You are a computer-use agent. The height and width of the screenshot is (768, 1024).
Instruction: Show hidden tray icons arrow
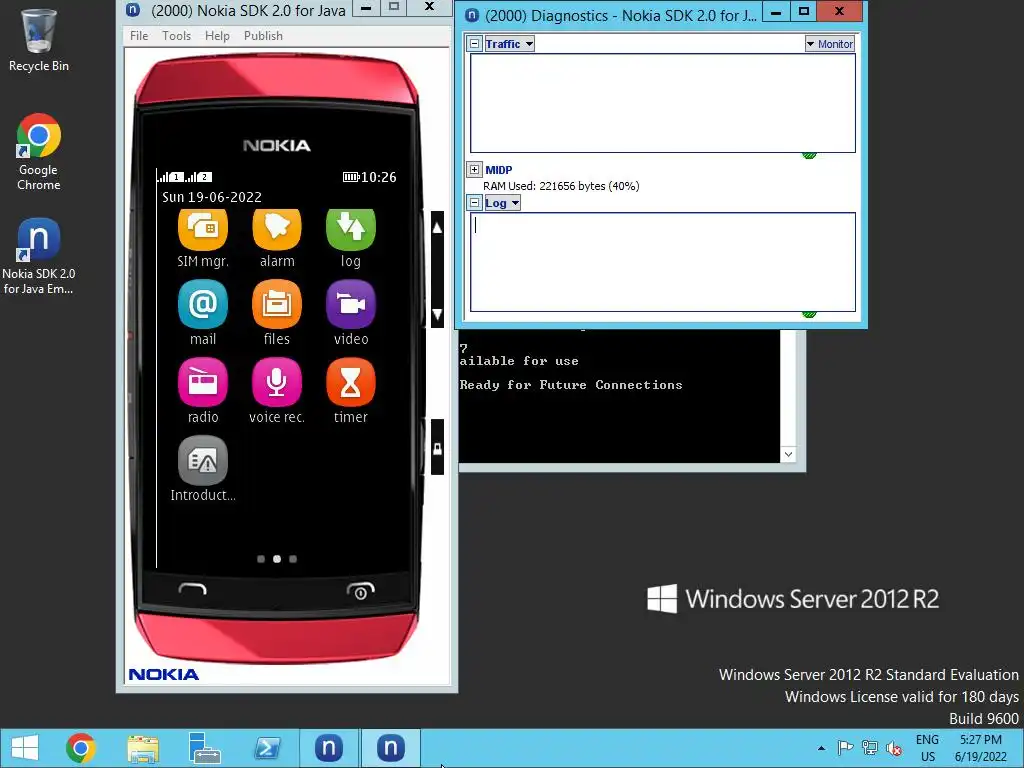tap(821, 748)
